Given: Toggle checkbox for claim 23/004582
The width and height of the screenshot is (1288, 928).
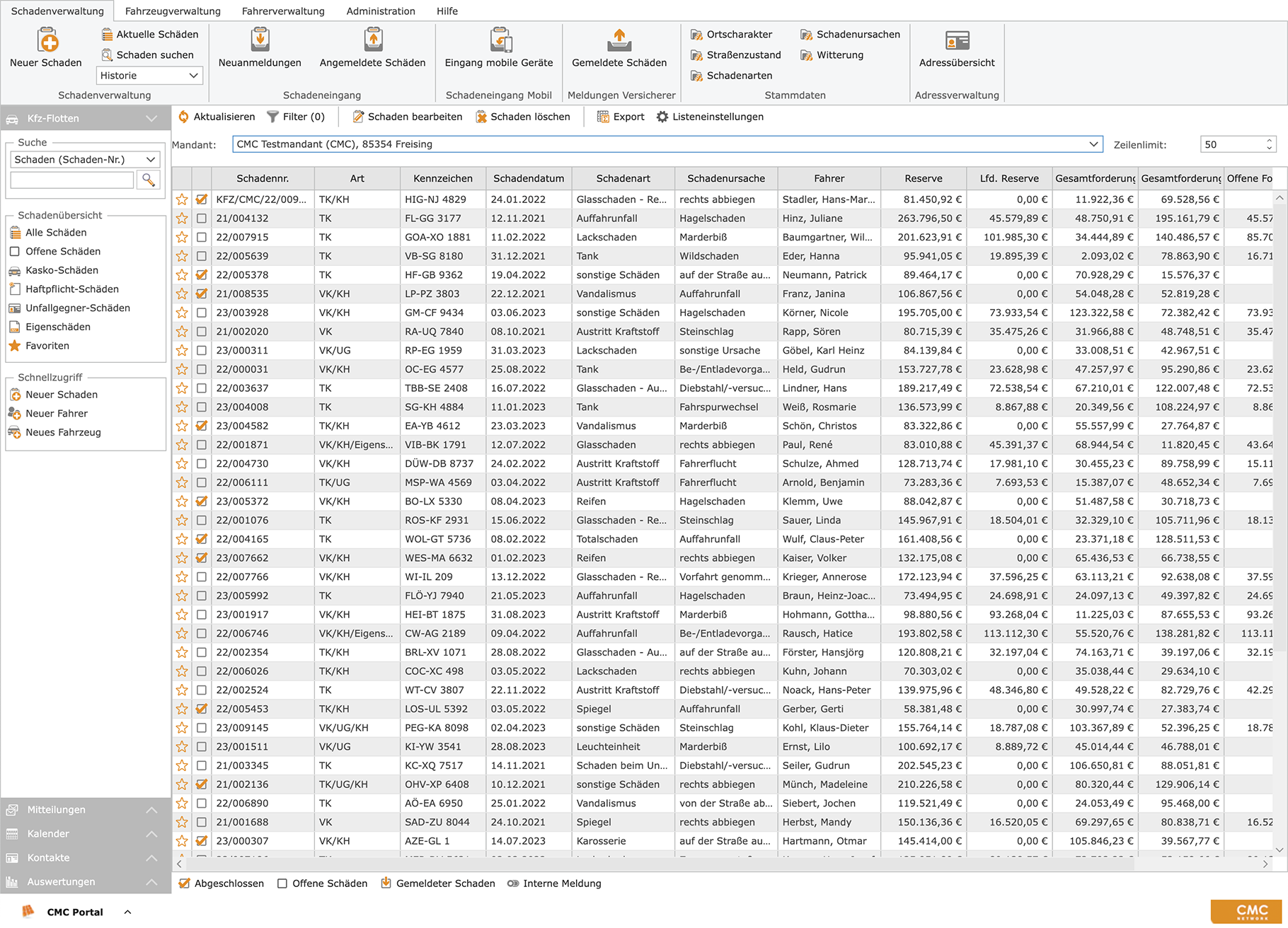Looking at the screenshot, I should pyautogui.click(x=202, y=426).
